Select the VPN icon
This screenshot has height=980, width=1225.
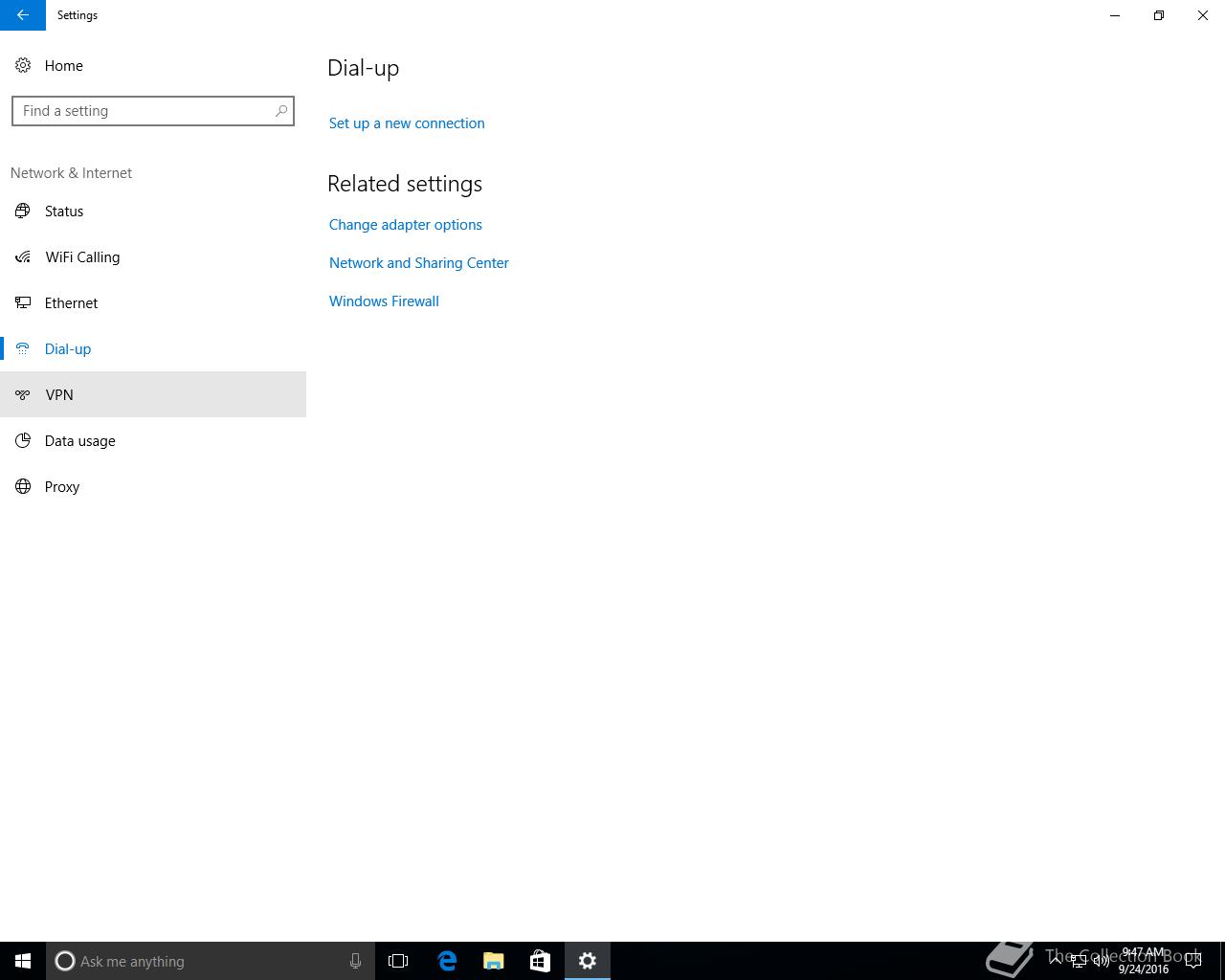[23, 394]
